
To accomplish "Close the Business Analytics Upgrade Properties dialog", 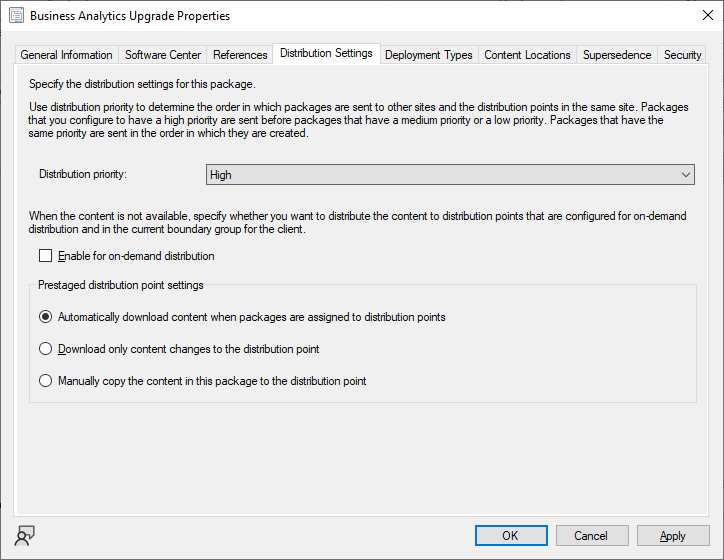I will coord(707,15).
